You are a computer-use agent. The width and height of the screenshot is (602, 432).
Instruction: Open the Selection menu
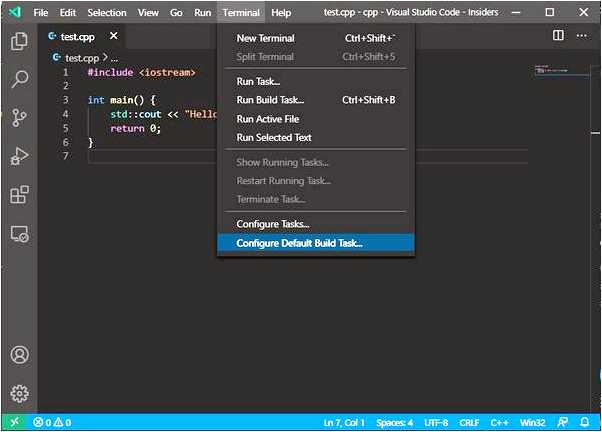click(x=107, y=13)
